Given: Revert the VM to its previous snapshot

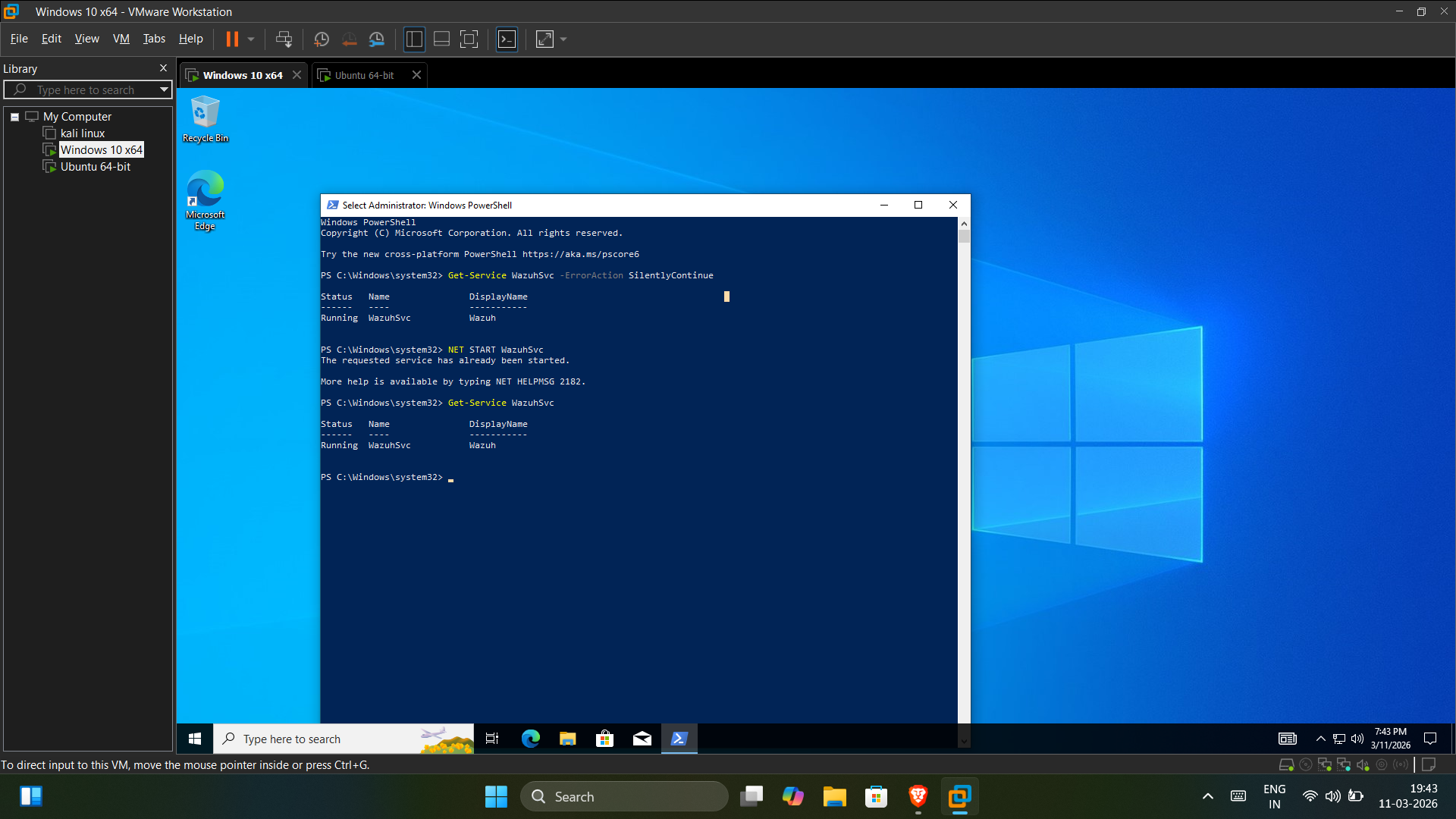Looking at the screenshot, I should [x=349, y=39].
